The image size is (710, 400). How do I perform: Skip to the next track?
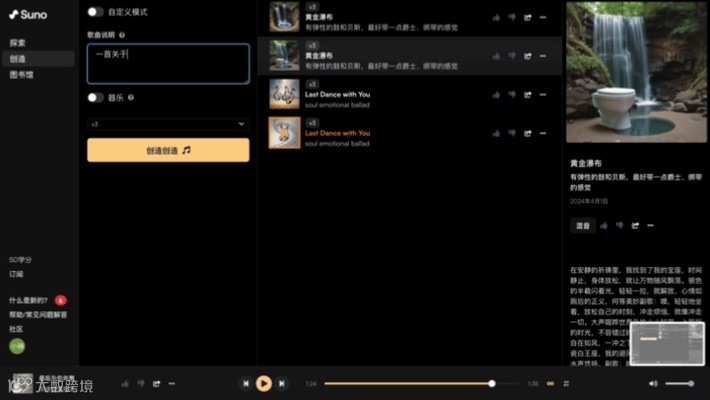[282, 384]
